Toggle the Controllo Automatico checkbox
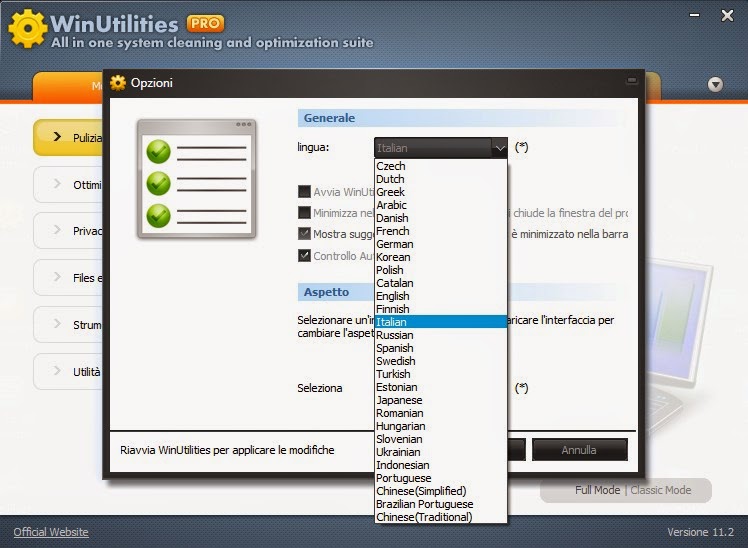748x548 pixels. (304, 255)
